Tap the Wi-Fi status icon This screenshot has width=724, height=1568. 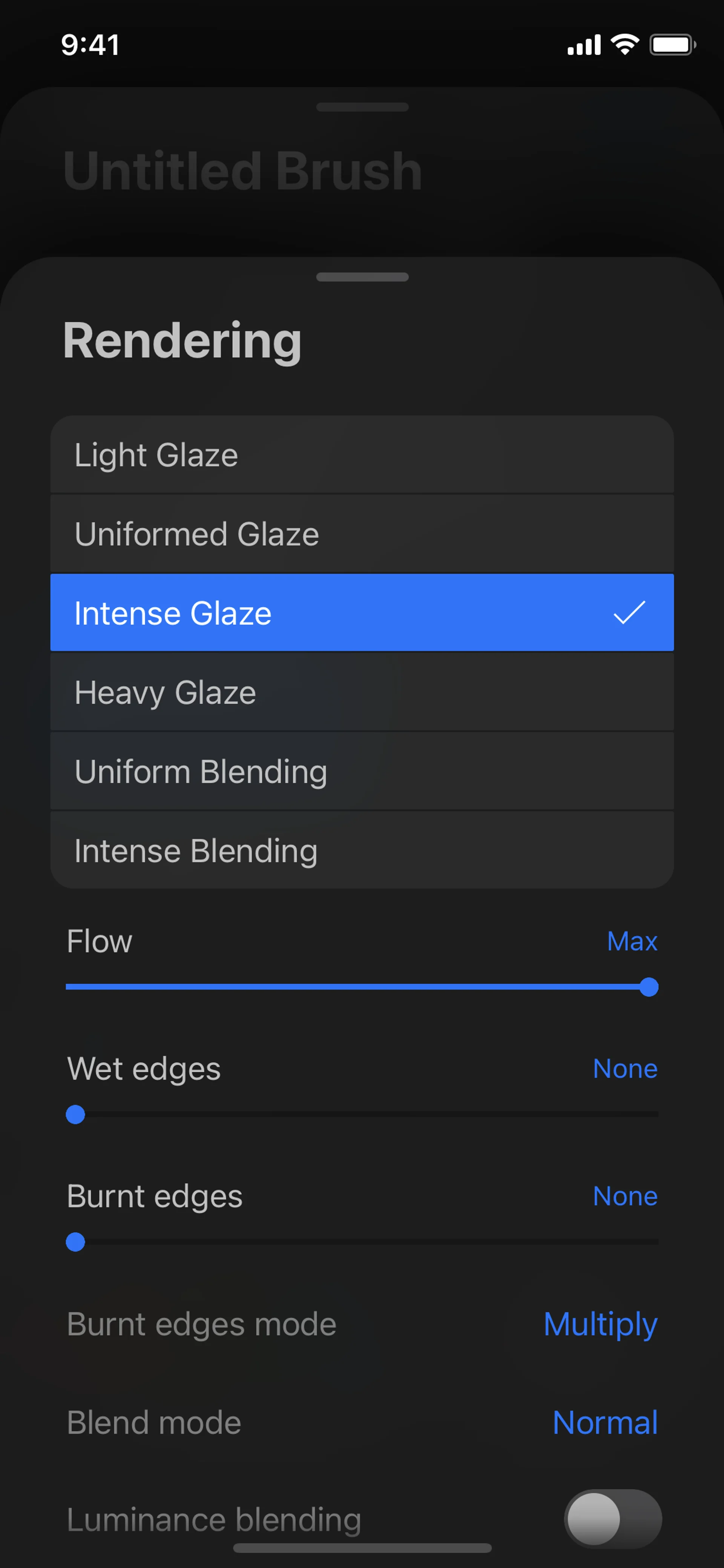624,45
